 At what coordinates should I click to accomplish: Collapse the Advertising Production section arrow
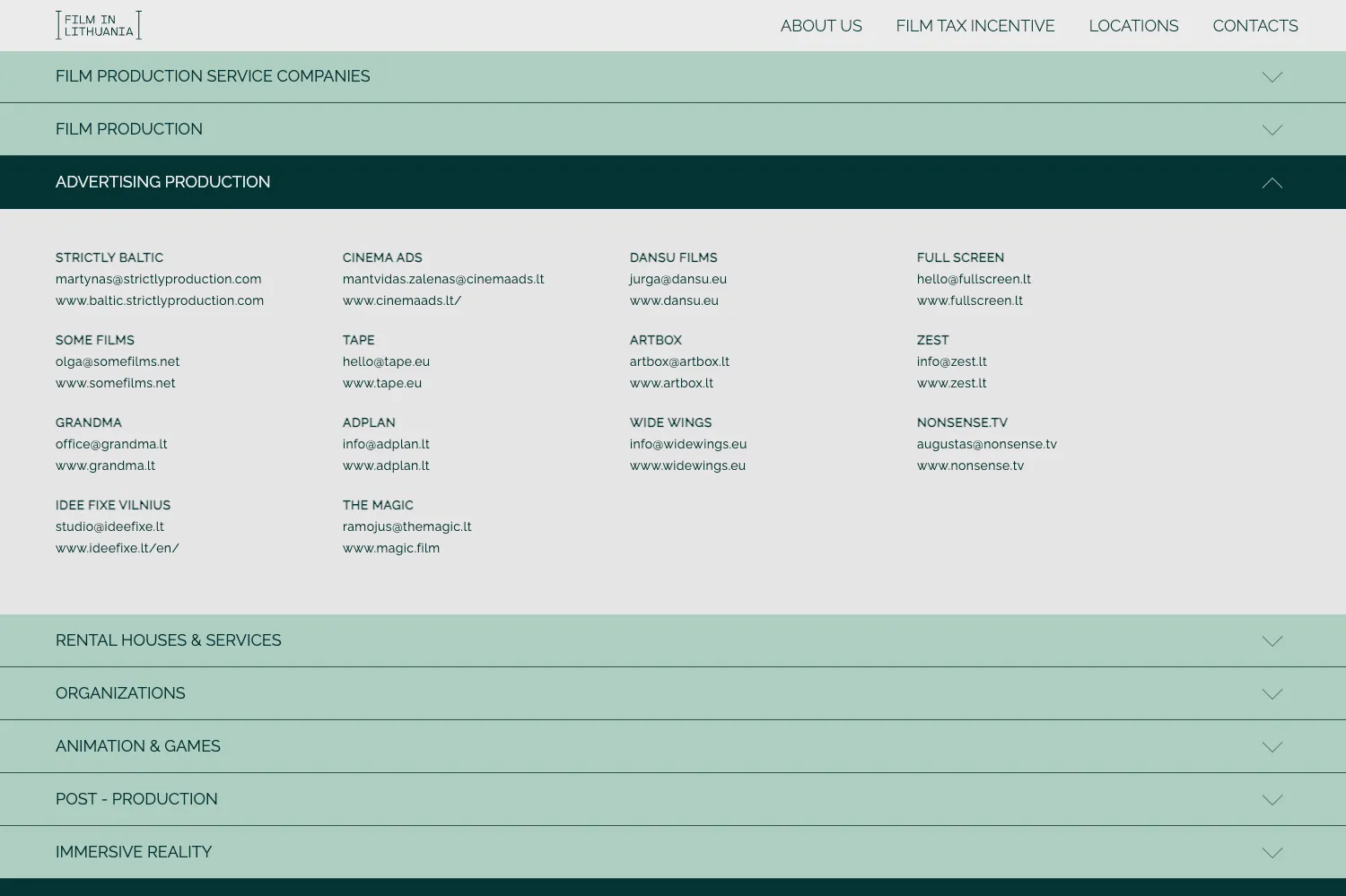[1272, 183]
